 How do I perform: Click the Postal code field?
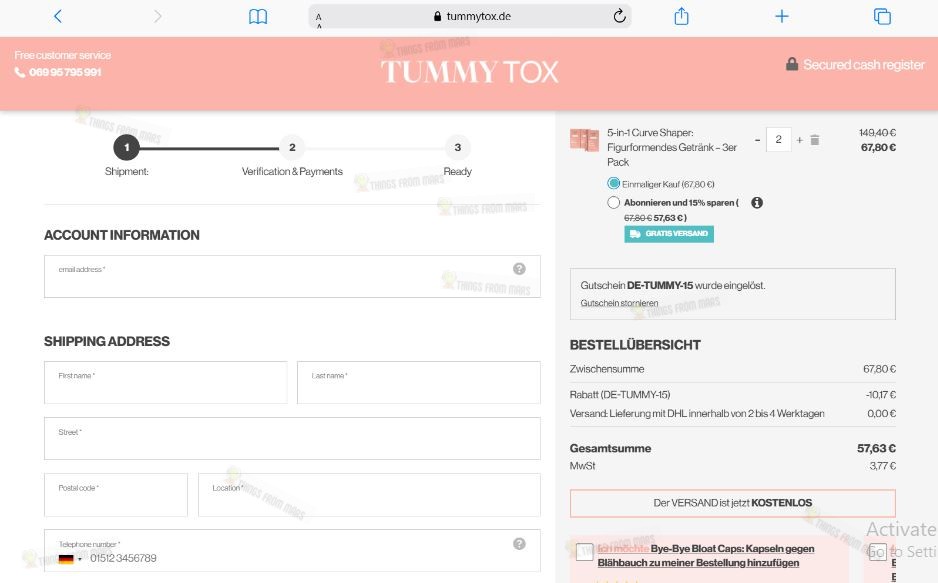click(116, 495)
